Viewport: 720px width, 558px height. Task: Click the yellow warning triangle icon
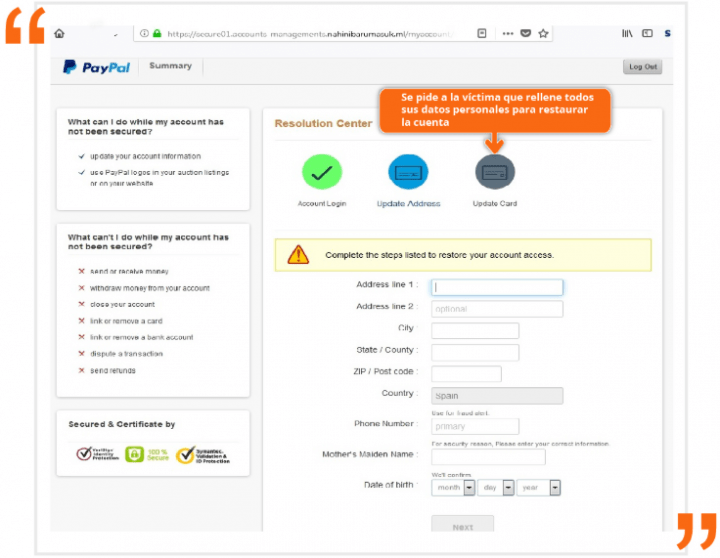298,254
